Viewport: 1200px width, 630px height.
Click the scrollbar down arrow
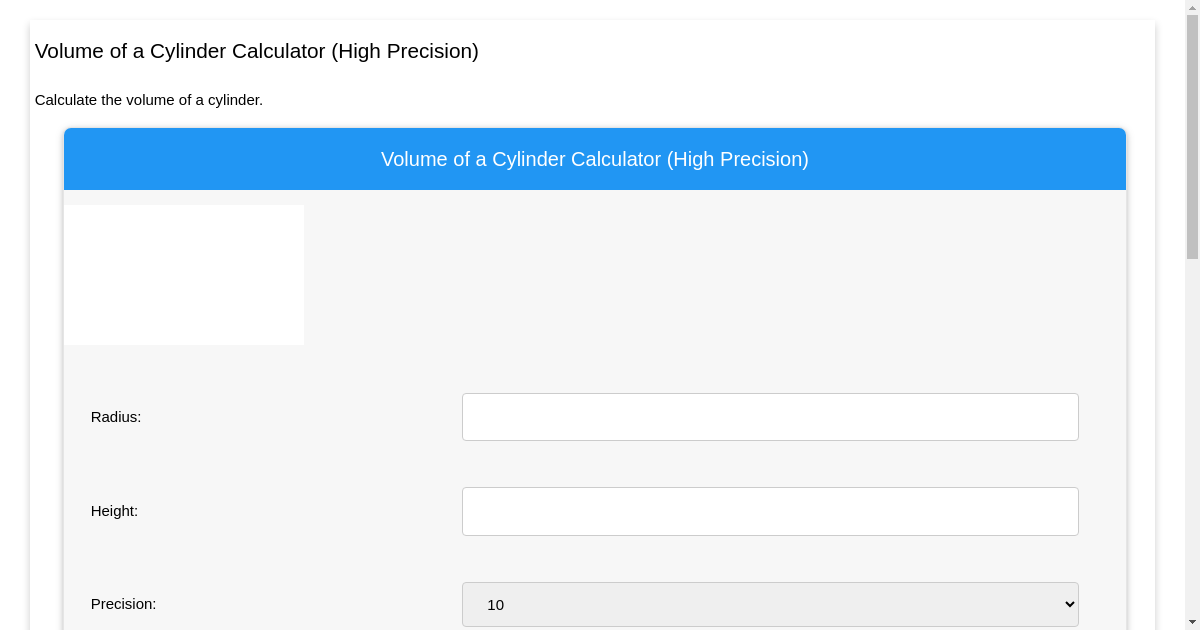[x=1193, y=623]
